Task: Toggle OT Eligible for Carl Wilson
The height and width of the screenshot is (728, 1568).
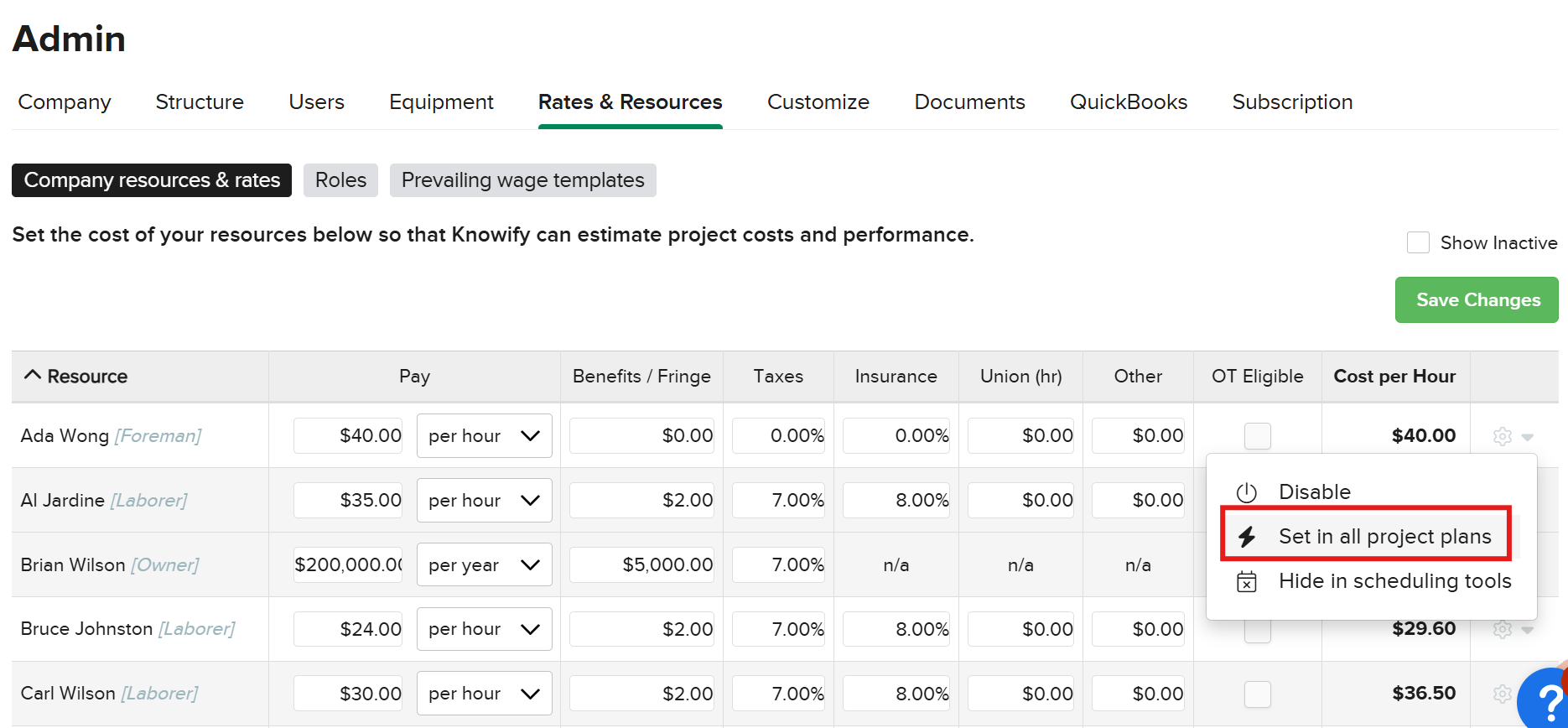Action: point(1257,694)
